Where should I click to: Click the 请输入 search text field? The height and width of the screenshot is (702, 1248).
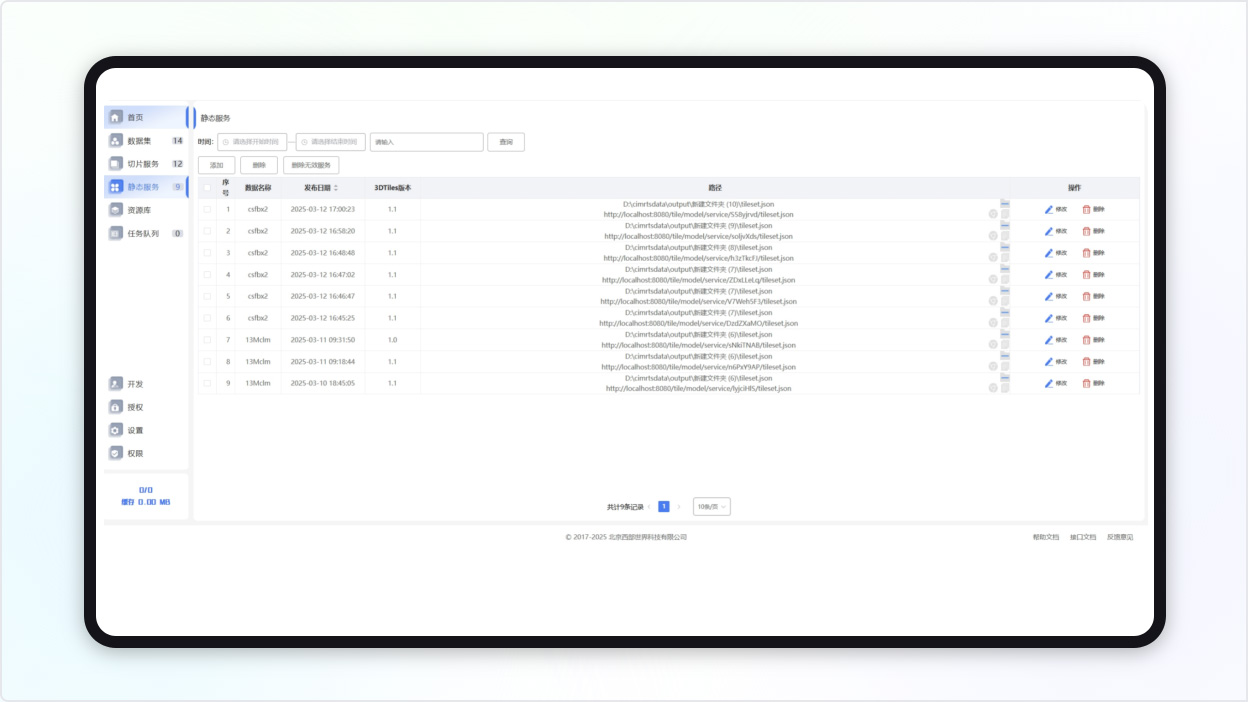(x=426, y=142)
